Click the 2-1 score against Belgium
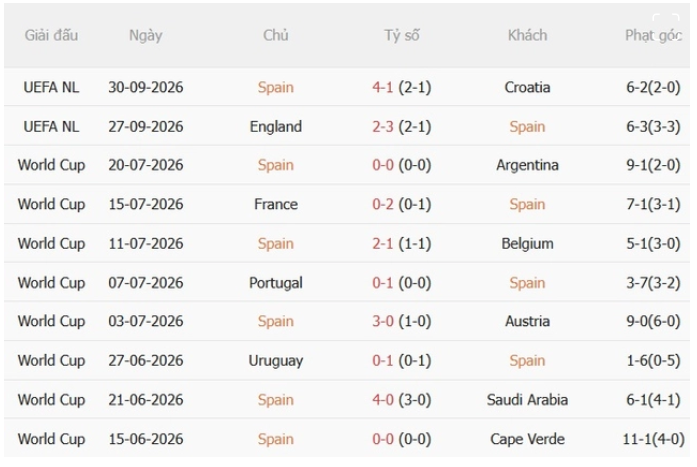Image resolution: width=697 pixels, height=467 pixels. (x=383, y=243)
